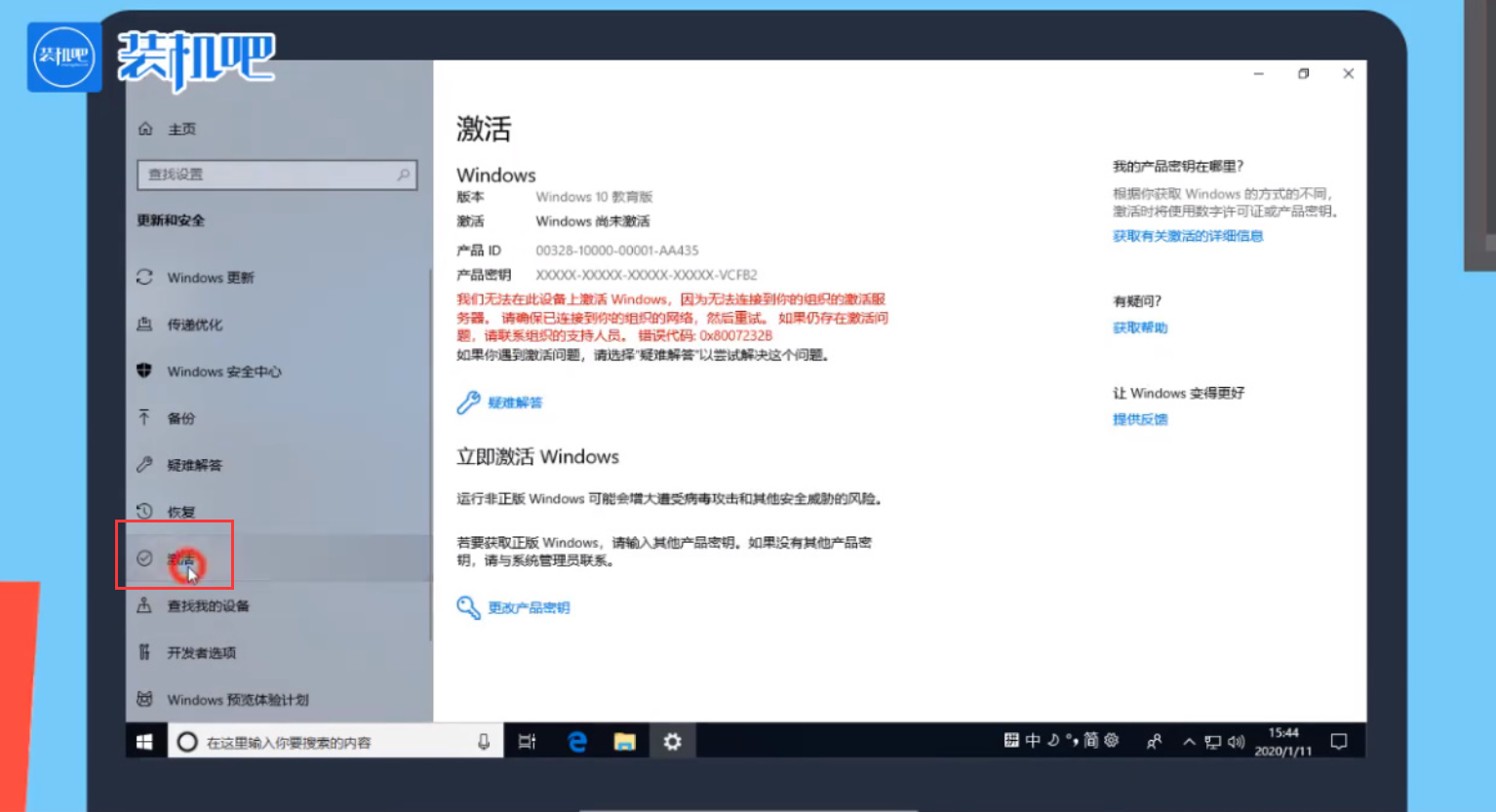
Task: Click the 疑难解答 wrench link under the error
Action: (500, 403)
